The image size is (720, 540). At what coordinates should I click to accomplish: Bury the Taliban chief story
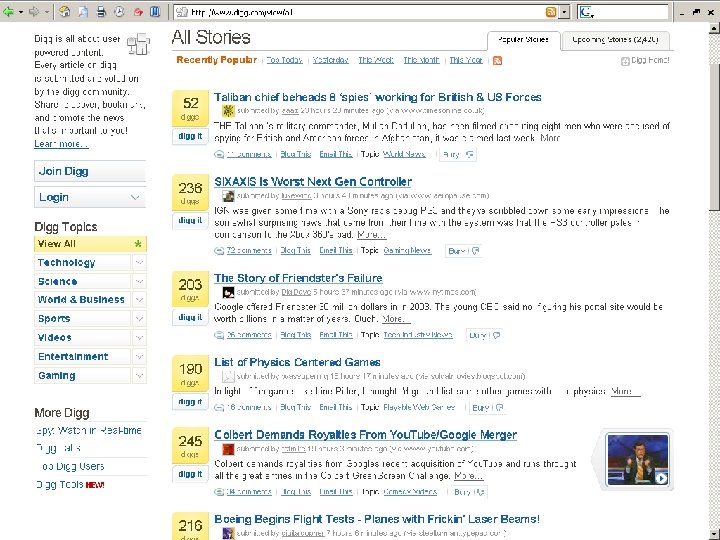pos(457,155)
